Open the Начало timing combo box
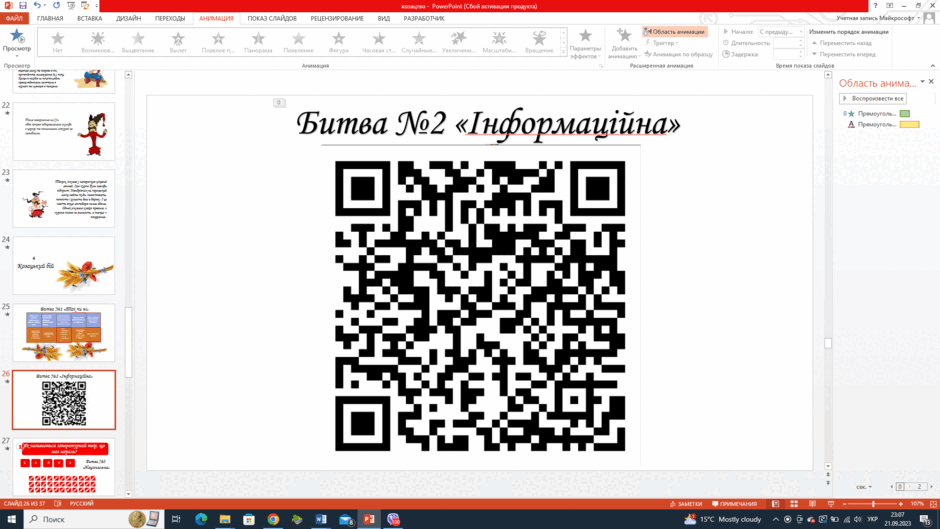Viewport: 940px width, 529px height. [x=781, y=32]
